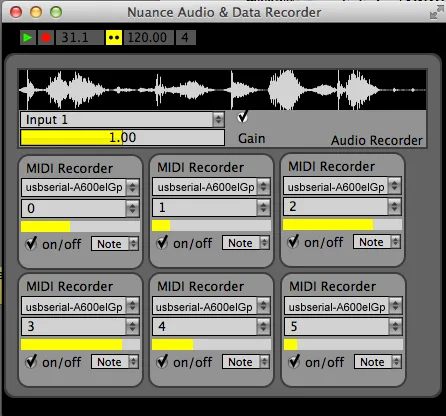This screenshot has height=416, width=446.
Task: Open channel 1 number dropdown
Action: click(211, 207)
